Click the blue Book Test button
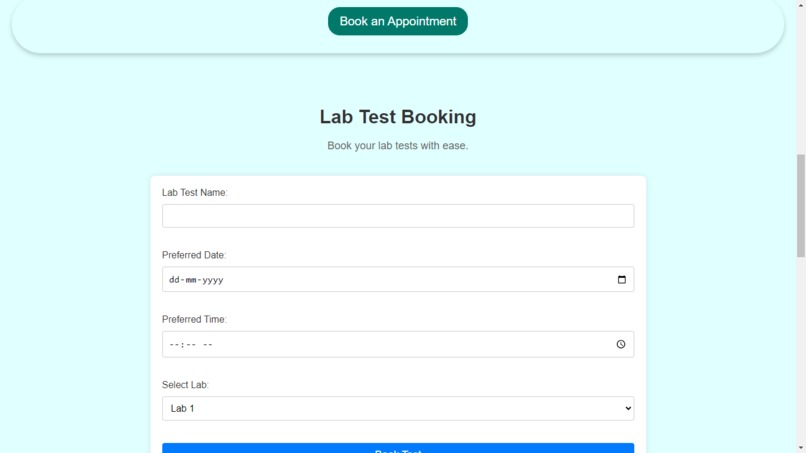The height and width of the screenshot is (453, 806). pos(398,448)
